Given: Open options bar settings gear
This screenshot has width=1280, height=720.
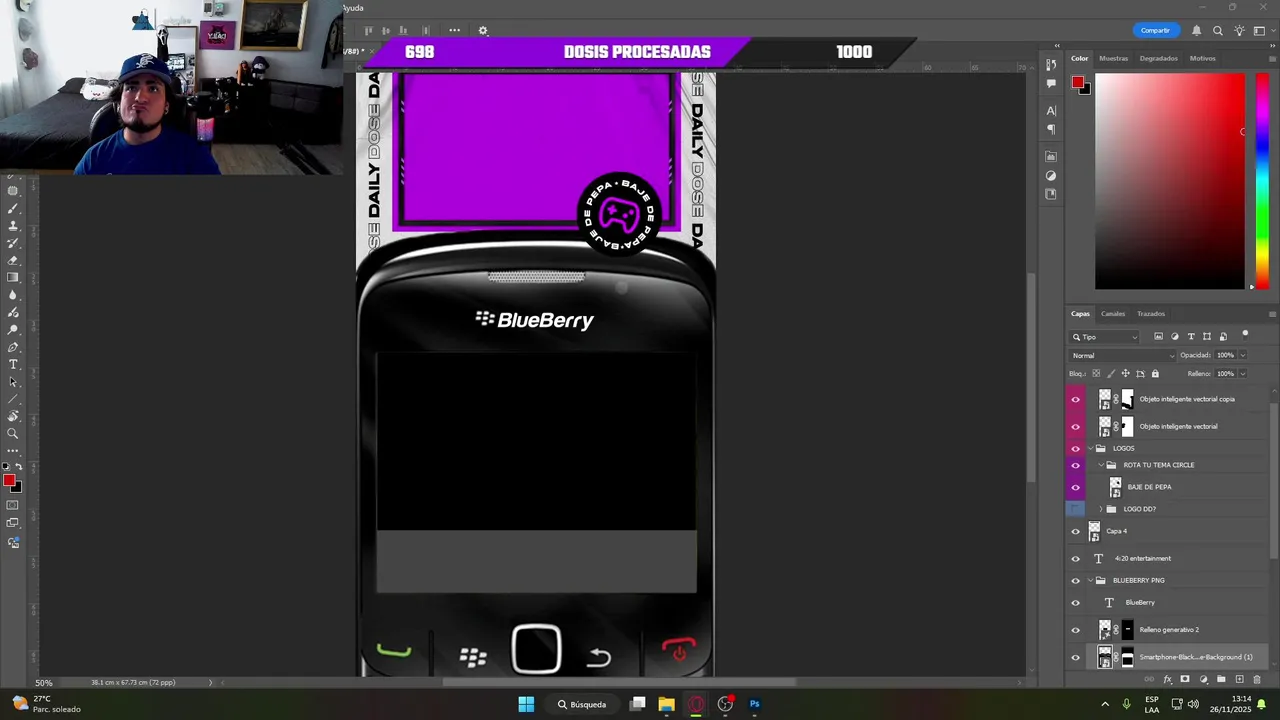Looking at the screenshot, I should pos(483,31).
